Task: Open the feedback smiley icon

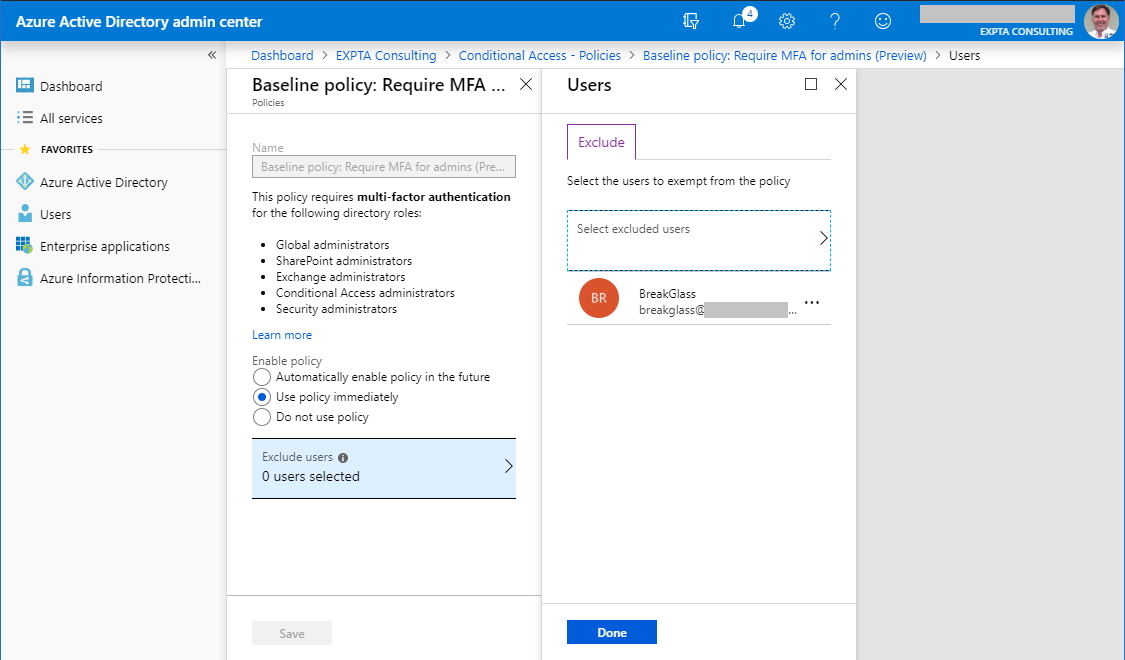Action: coord(883,21)
